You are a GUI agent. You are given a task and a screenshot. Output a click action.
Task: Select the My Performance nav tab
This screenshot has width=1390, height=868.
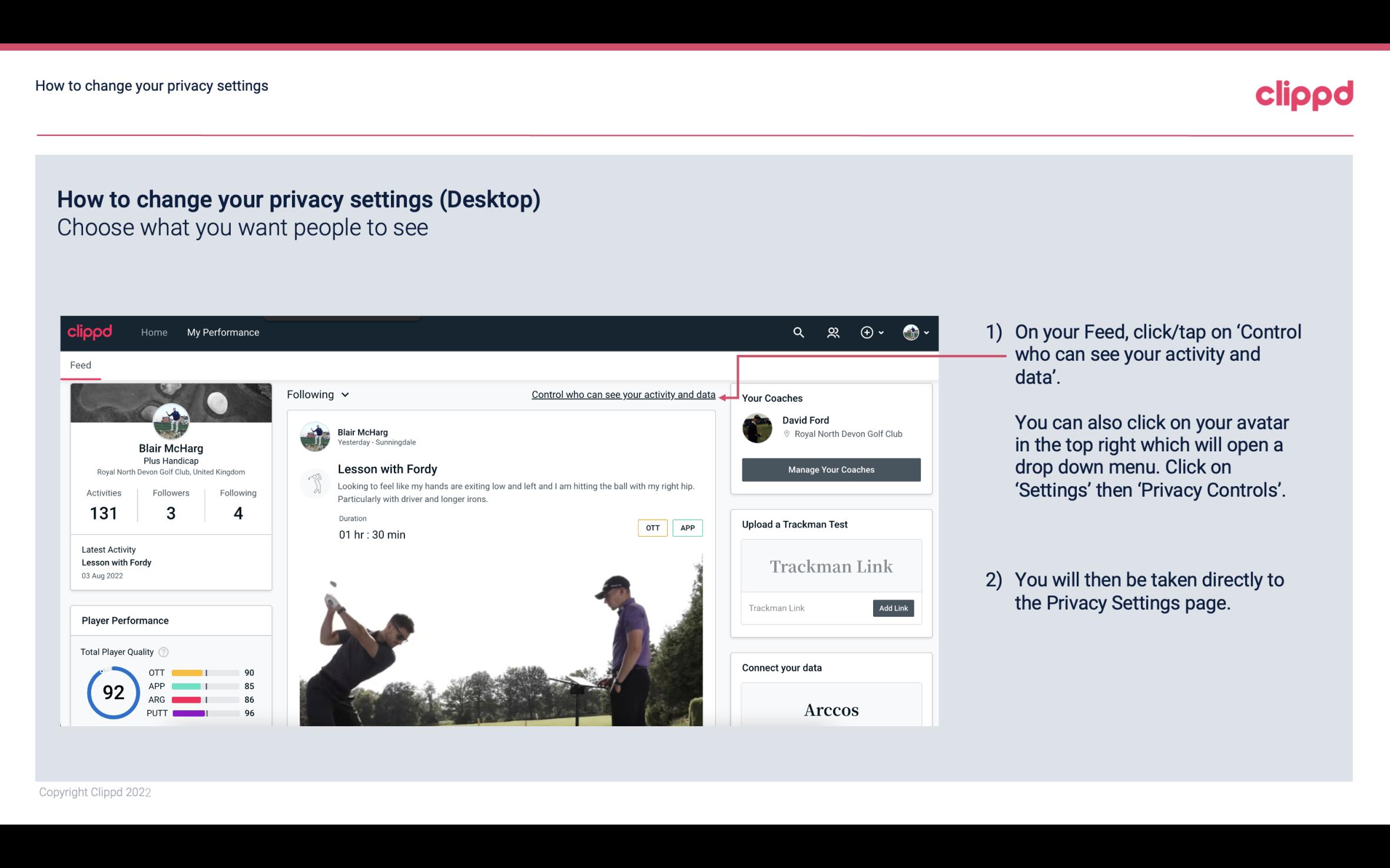tap(222, 331)
